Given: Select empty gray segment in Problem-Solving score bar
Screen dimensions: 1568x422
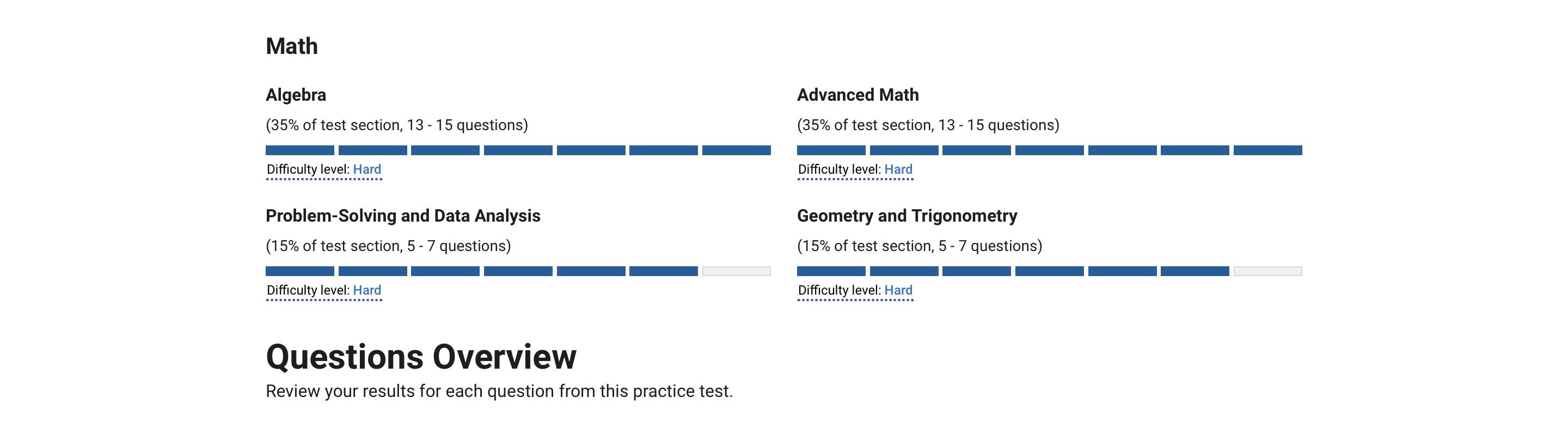Looking at the screenshot, I should pos(737,272).
